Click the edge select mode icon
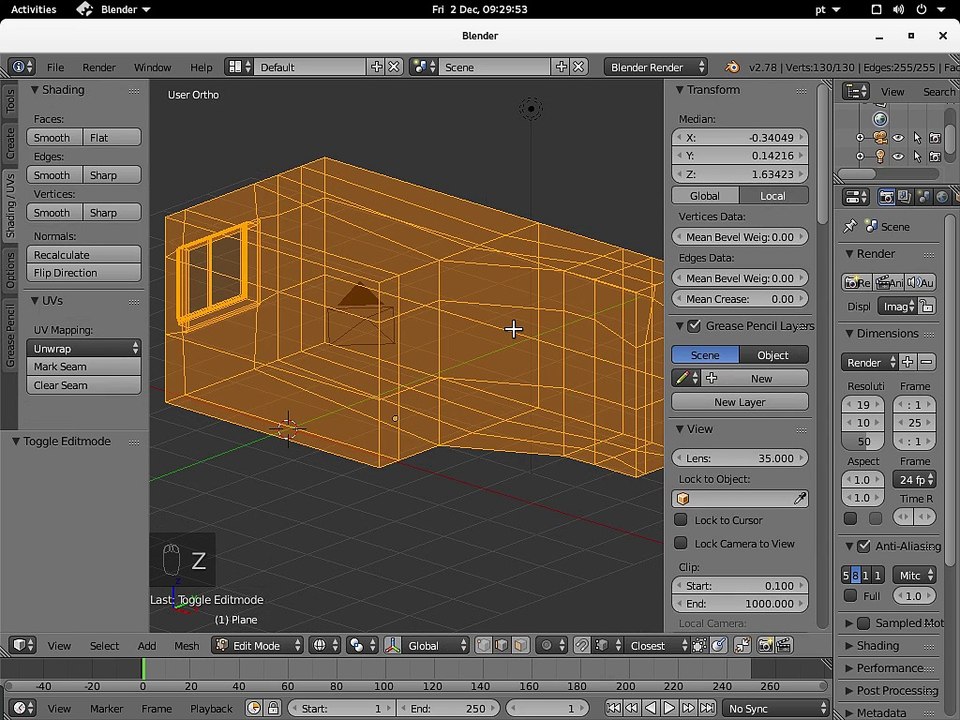Screen dimensions: 960x720 501,645
